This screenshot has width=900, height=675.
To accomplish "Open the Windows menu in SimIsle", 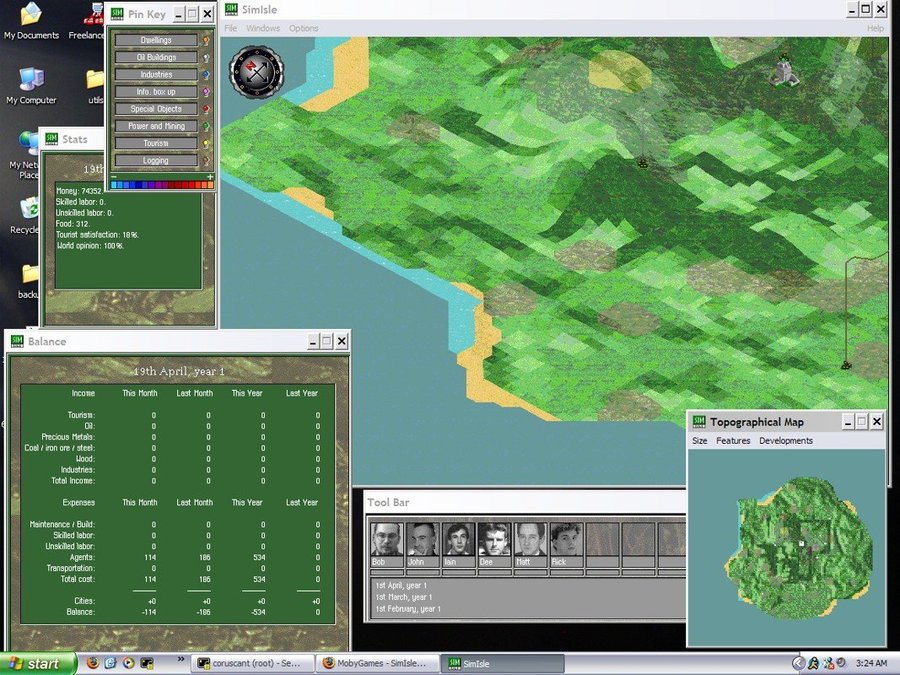I will (263, 28).
